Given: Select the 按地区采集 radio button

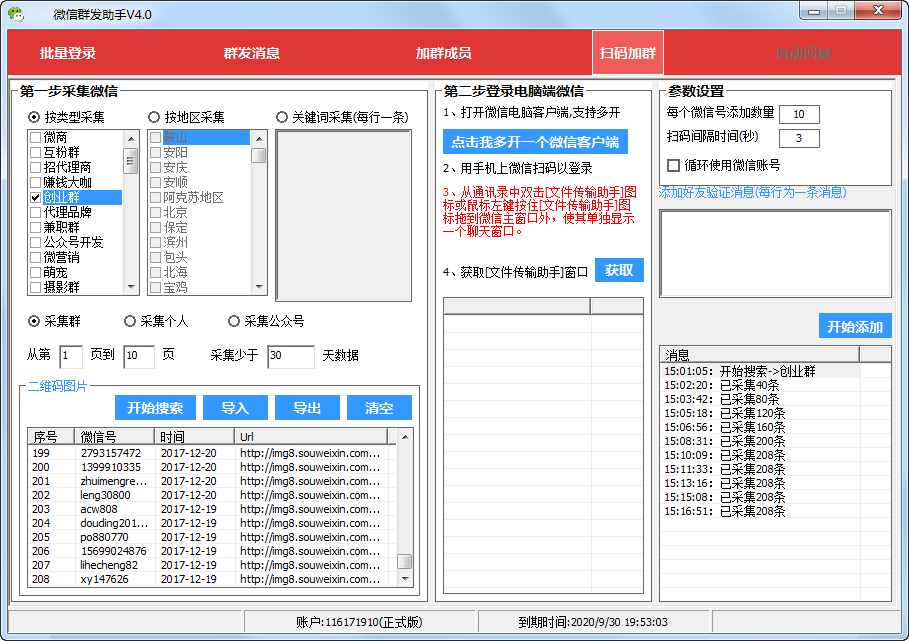Looking at the screenshot, I should [154, 118].
